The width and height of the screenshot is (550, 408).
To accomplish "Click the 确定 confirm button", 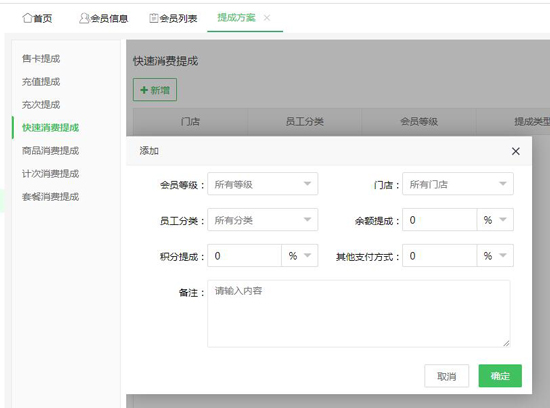I will click(500, 376).
